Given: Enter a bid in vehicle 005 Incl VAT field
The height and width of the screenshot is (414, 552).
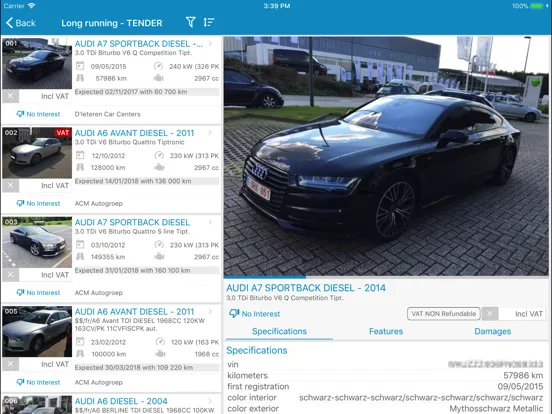Looking at the screenshot, I should click(x=45, y=364).
